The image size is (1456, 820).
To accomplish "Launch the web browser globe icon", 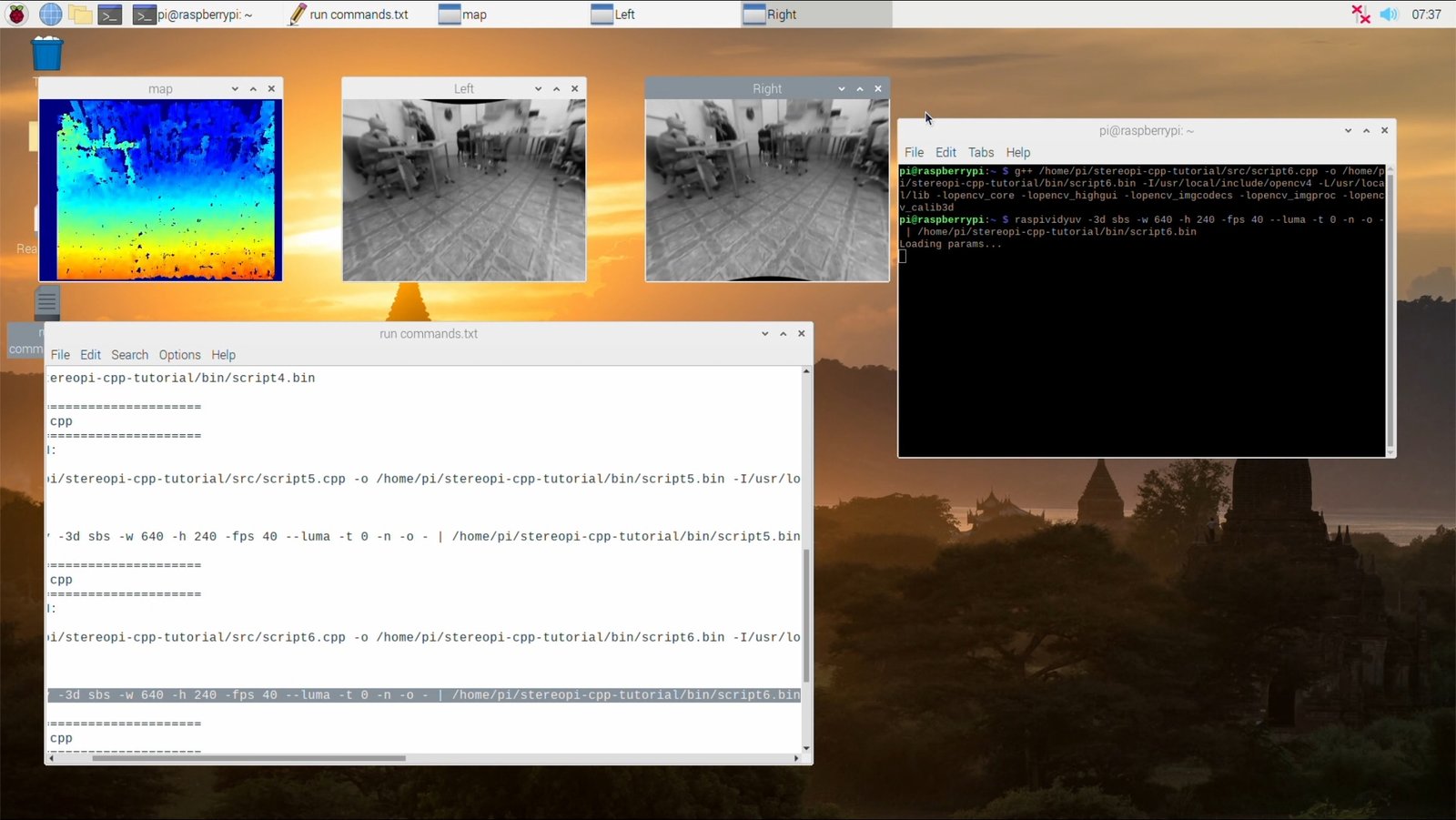I will click(51, 14).
